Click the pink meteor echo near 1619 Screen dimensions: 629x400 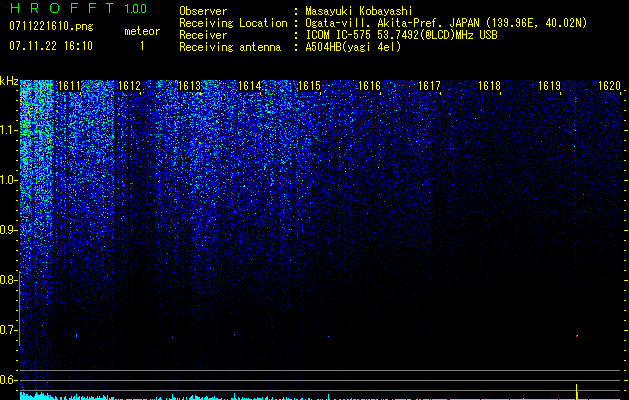(577, 336)
